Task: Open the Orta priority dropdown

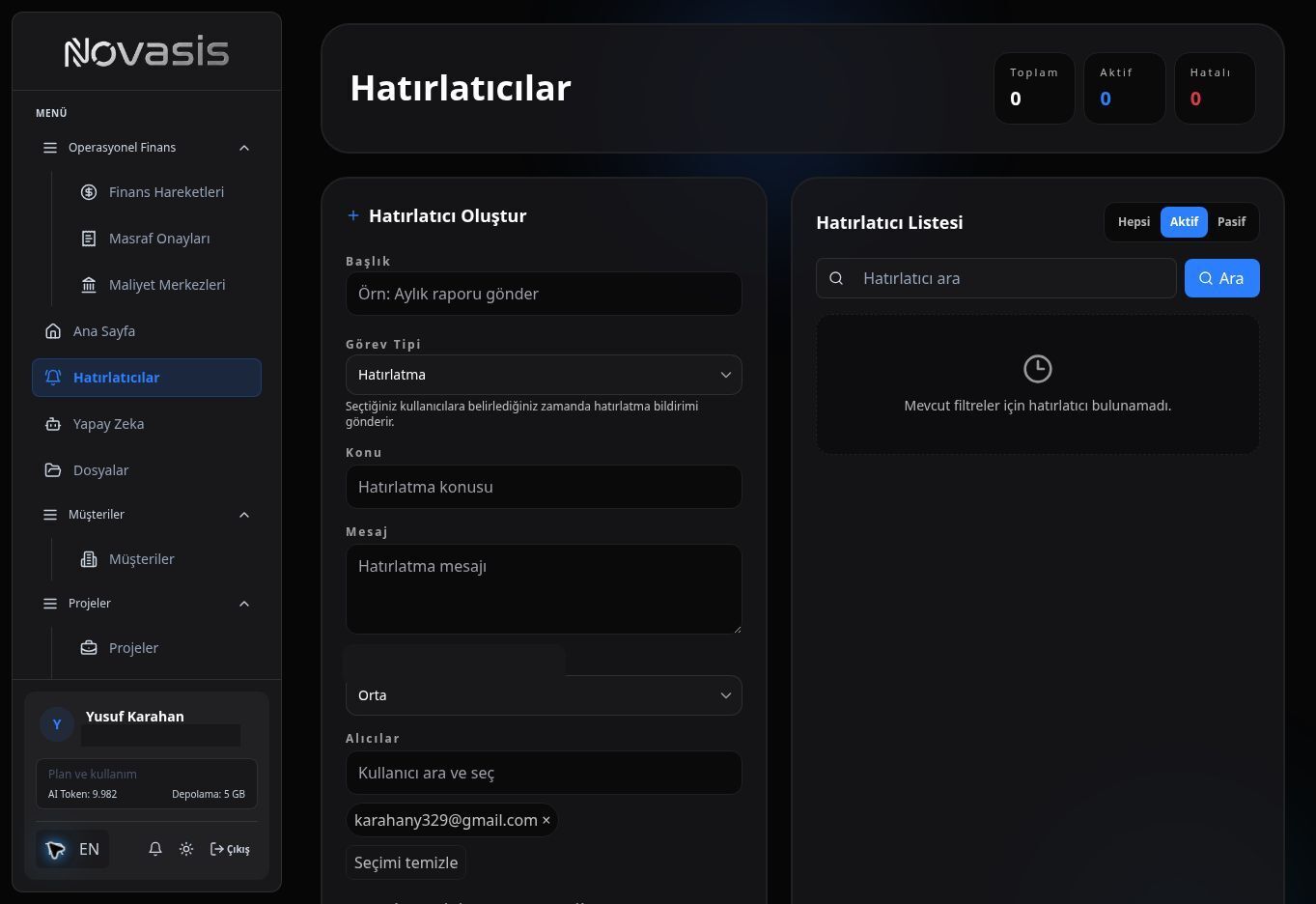Action: (544, 695)
